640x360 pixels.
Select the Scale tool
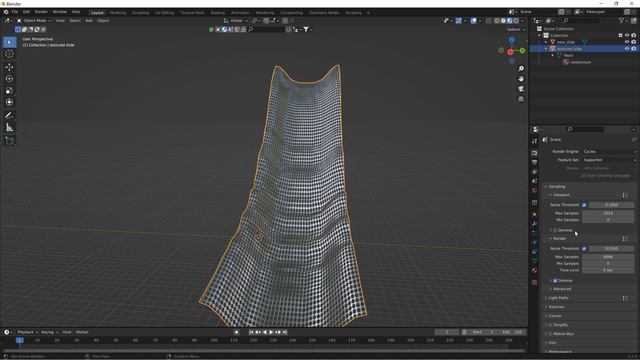[x=9, y=91]
